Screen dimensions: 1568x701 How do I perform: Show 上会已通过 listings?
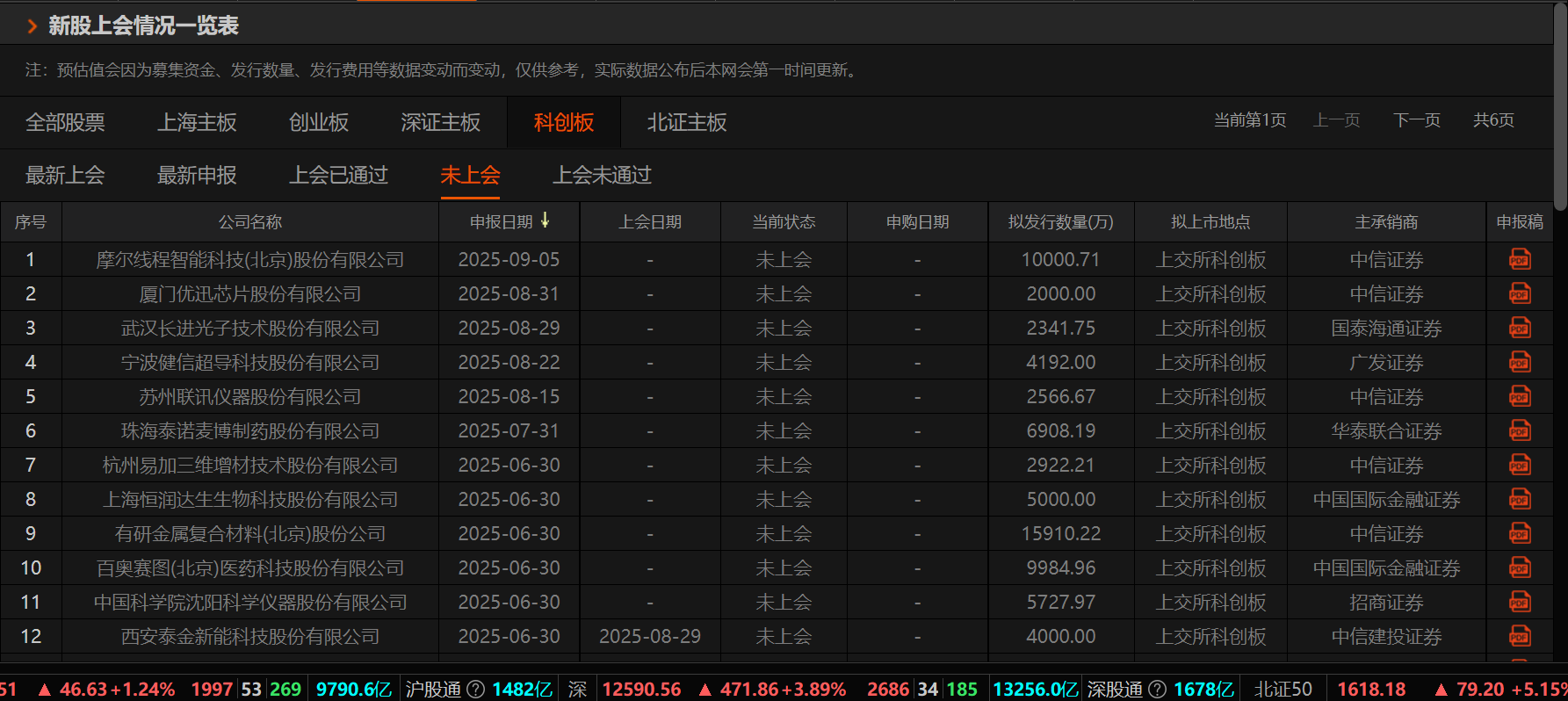(339, 175)
